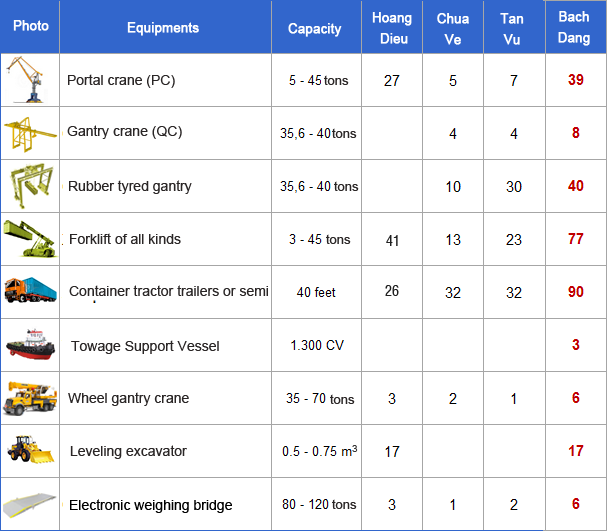Viewport: 607px width, 531px height.
Task: Select the towage support vessel photo
Action: 29,345
